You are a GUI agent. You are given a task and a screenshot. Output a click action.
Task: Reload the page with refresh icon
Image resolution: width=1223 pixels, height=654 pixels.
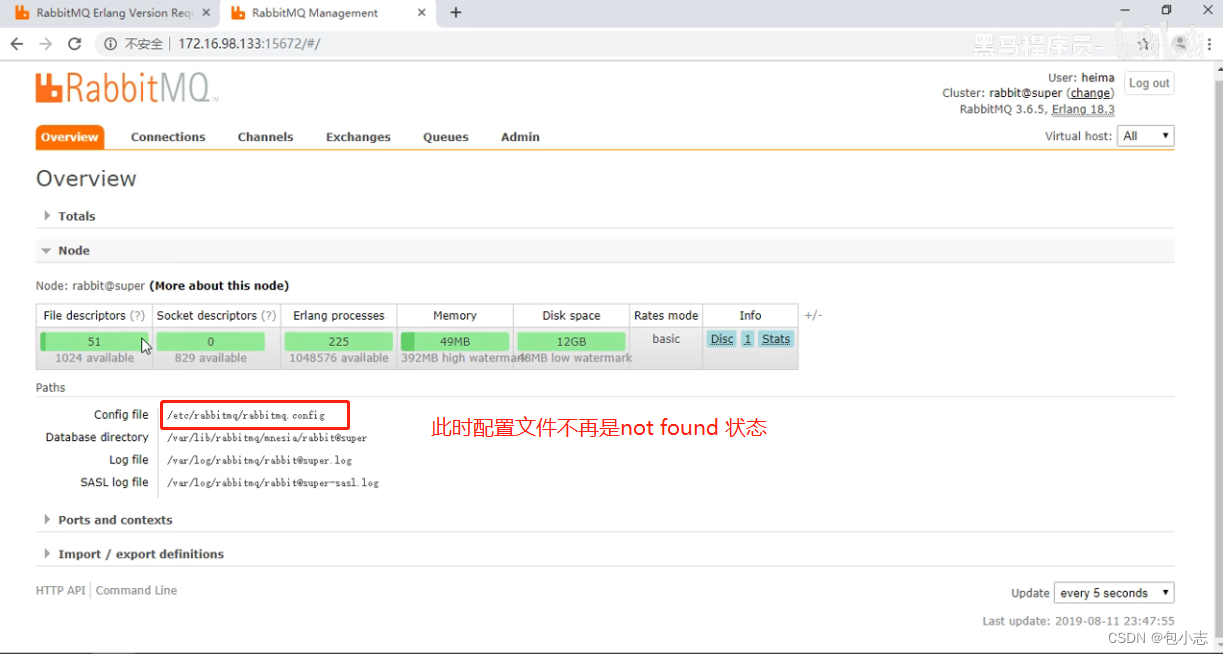coord(74,44)
